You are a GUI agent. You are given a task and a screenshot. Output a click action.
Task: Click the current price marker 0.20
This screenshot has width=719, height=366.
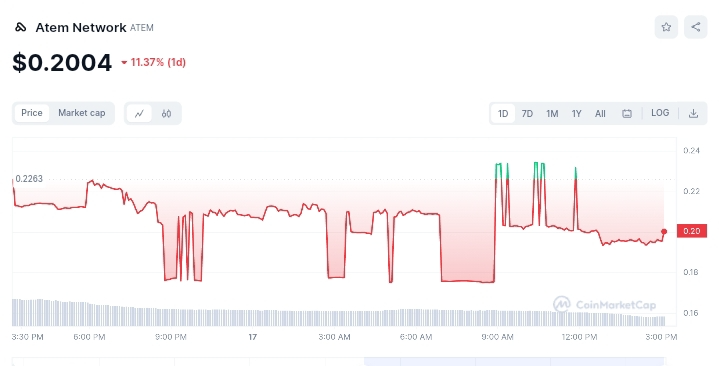pos(691,231)
